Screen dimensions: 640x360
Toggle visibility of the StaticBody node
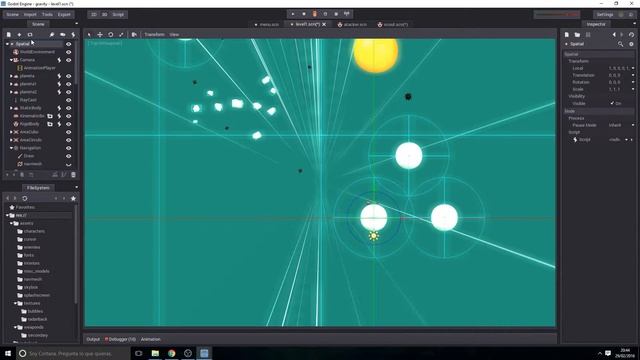click(x=69, y=108)
